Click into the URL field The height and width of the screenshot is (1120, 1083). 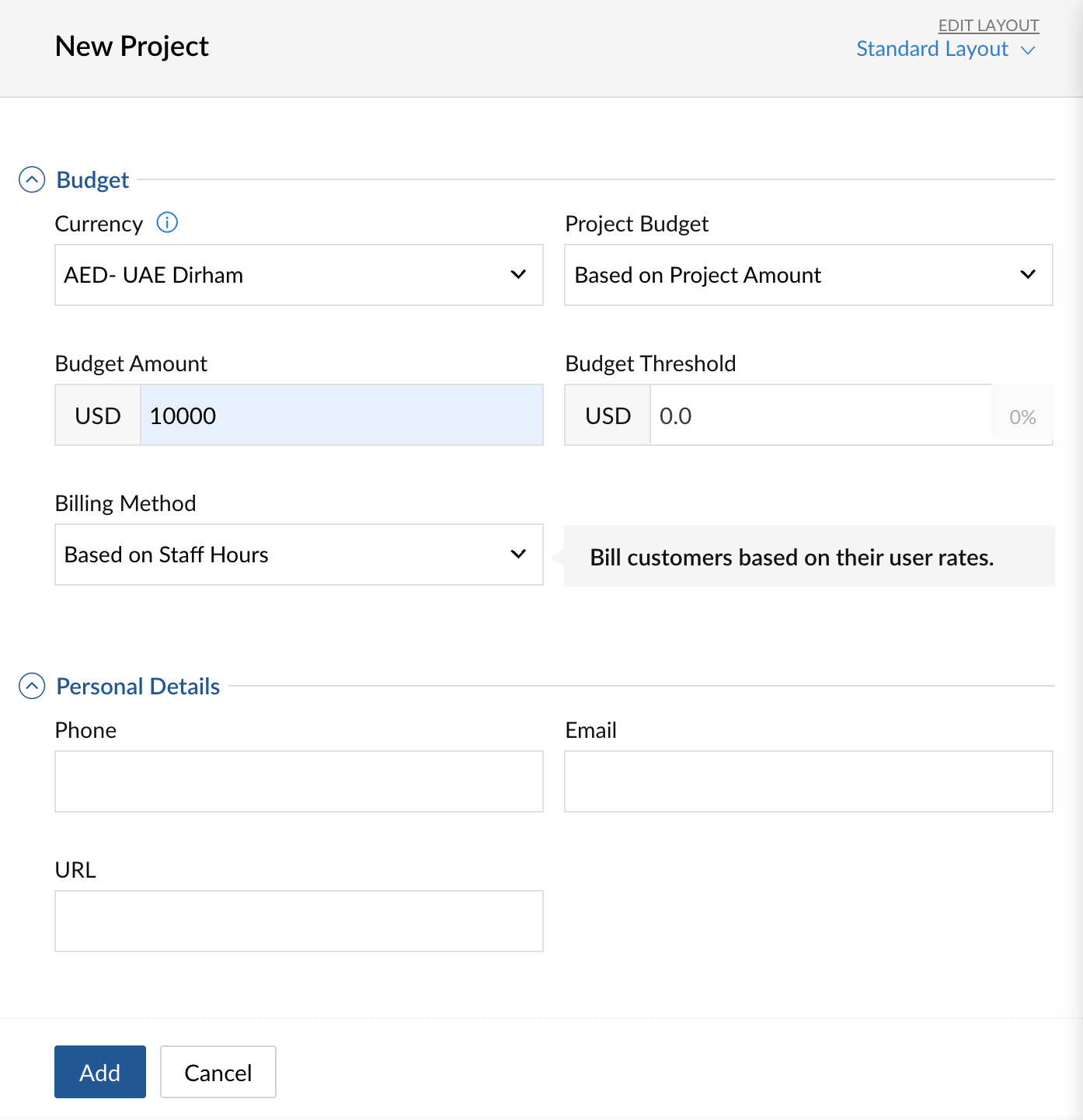point(299,921)
